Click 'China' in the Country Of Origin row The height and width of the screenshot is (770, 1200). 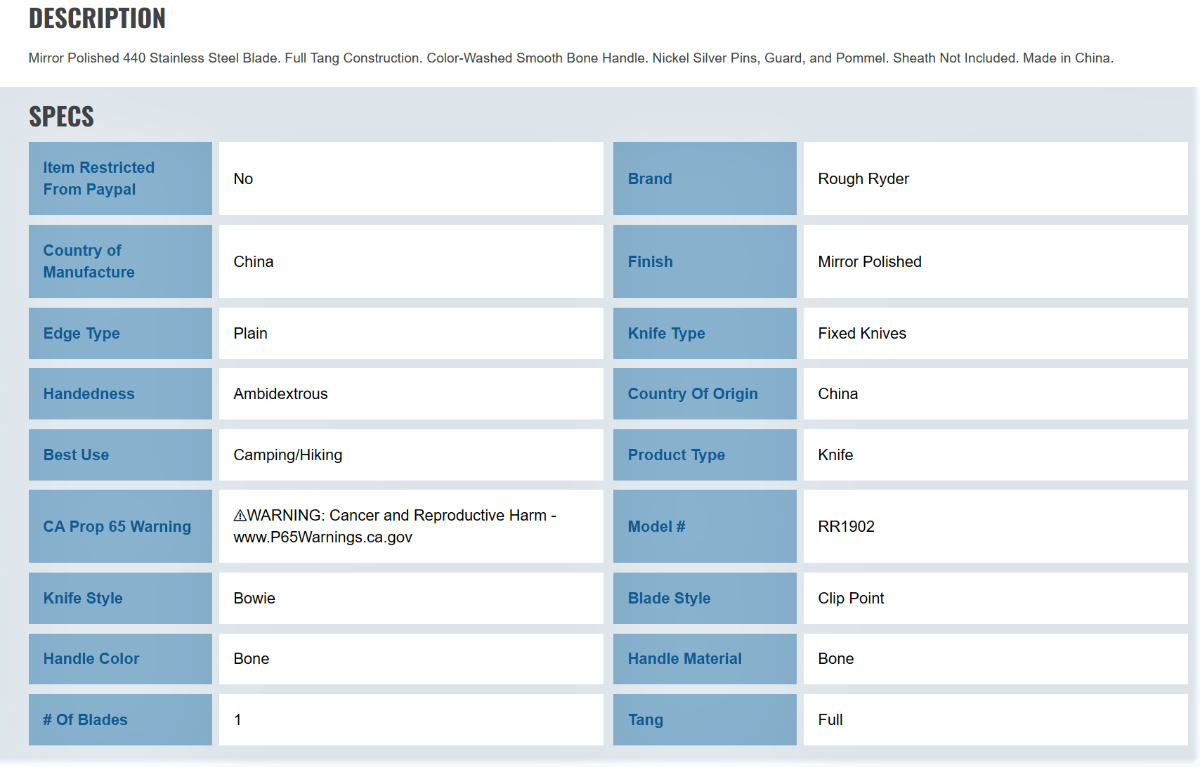838,394
